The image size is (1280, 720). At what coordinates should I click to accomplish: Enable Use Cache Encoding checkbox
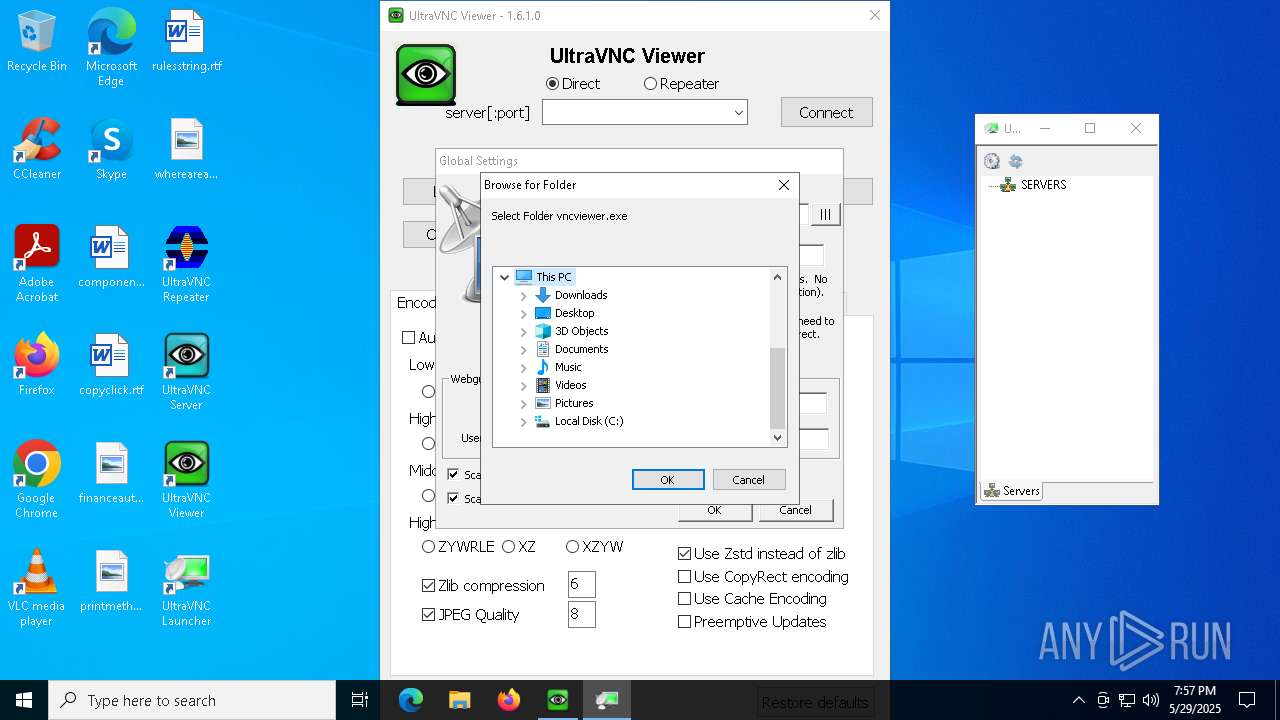685,598
